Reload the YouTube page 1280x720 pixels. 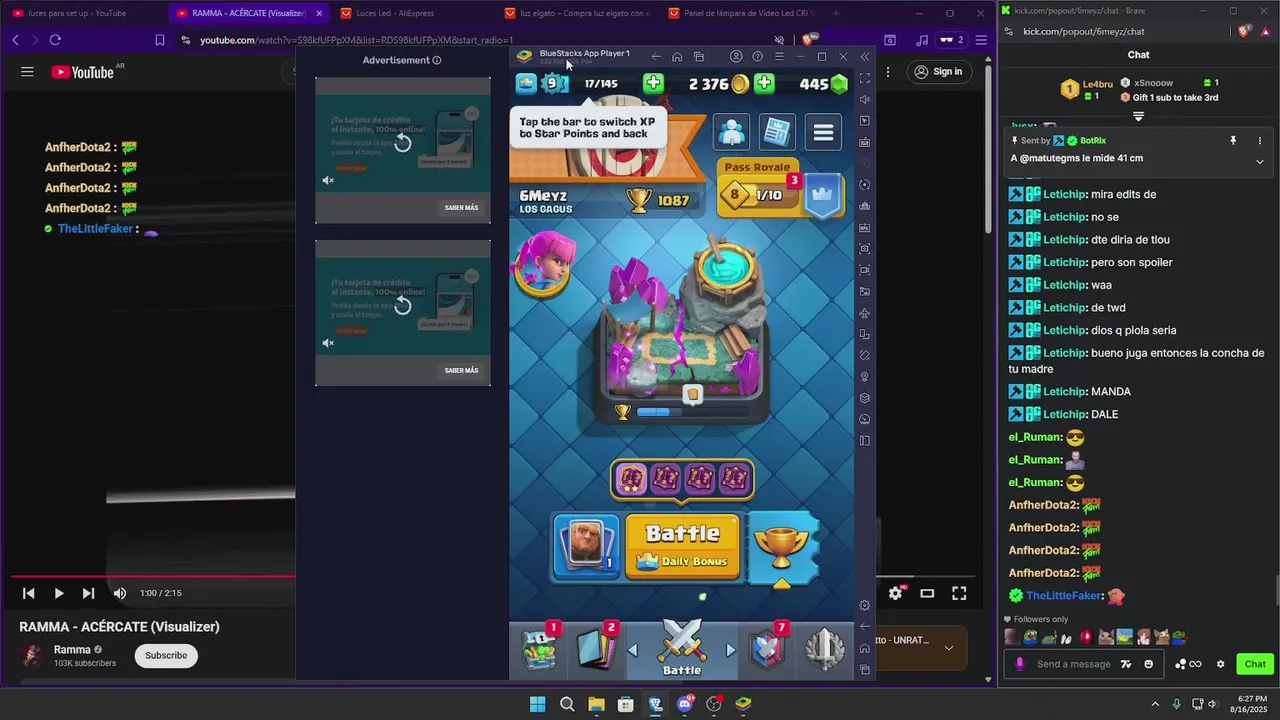point(55,40)
